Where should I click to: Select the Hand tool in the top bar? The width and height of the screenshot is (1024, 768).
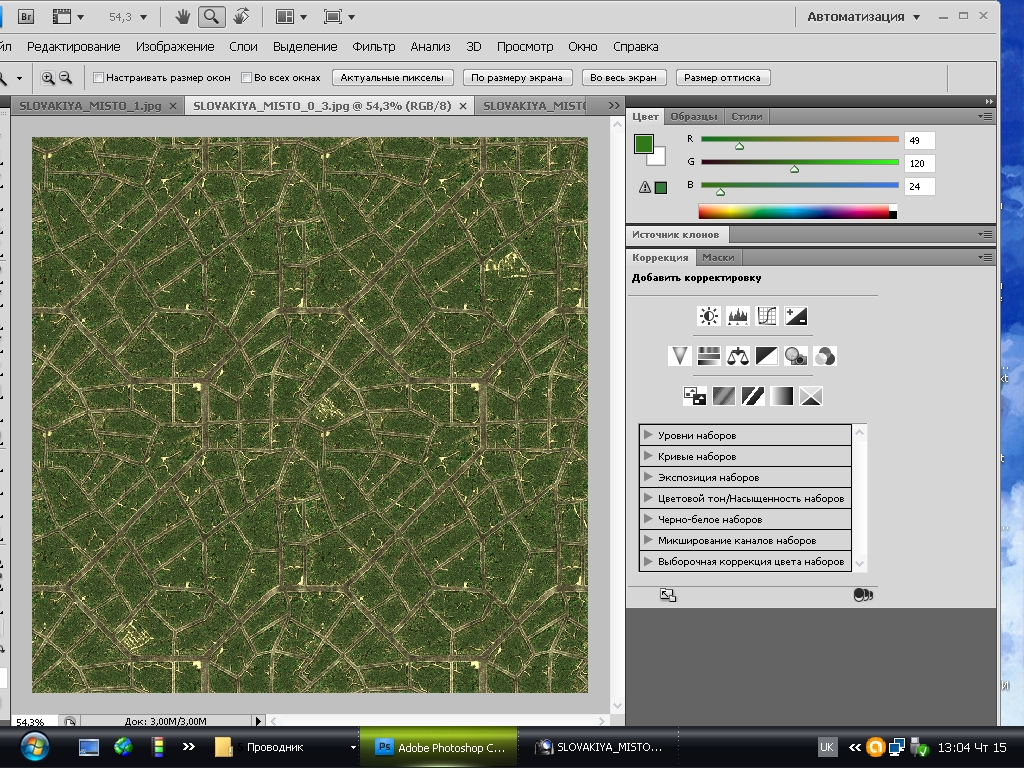tap(183, 16)
